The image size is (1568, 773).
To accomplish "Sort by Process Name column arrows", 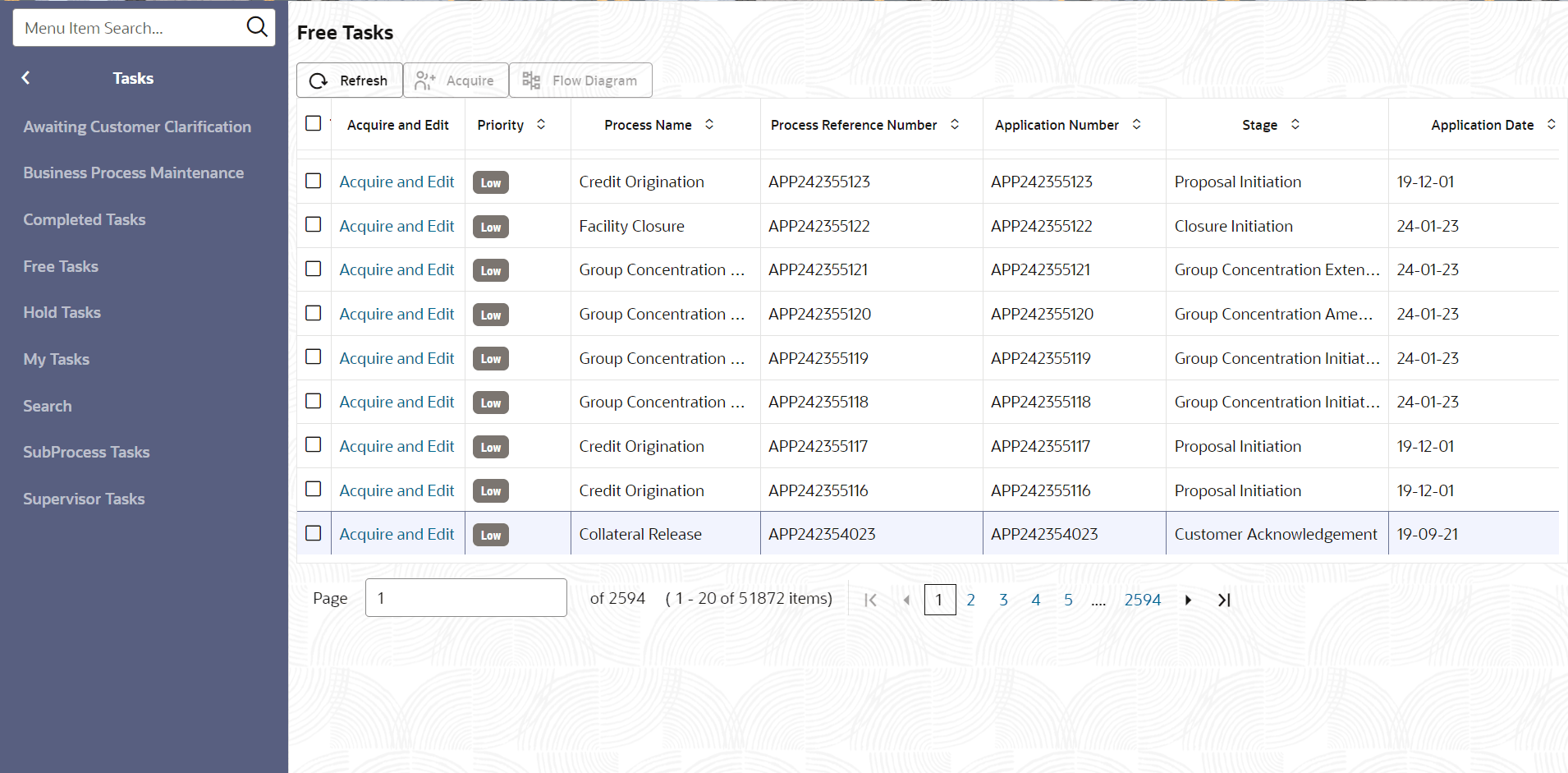I will click(x=709, y=125).
